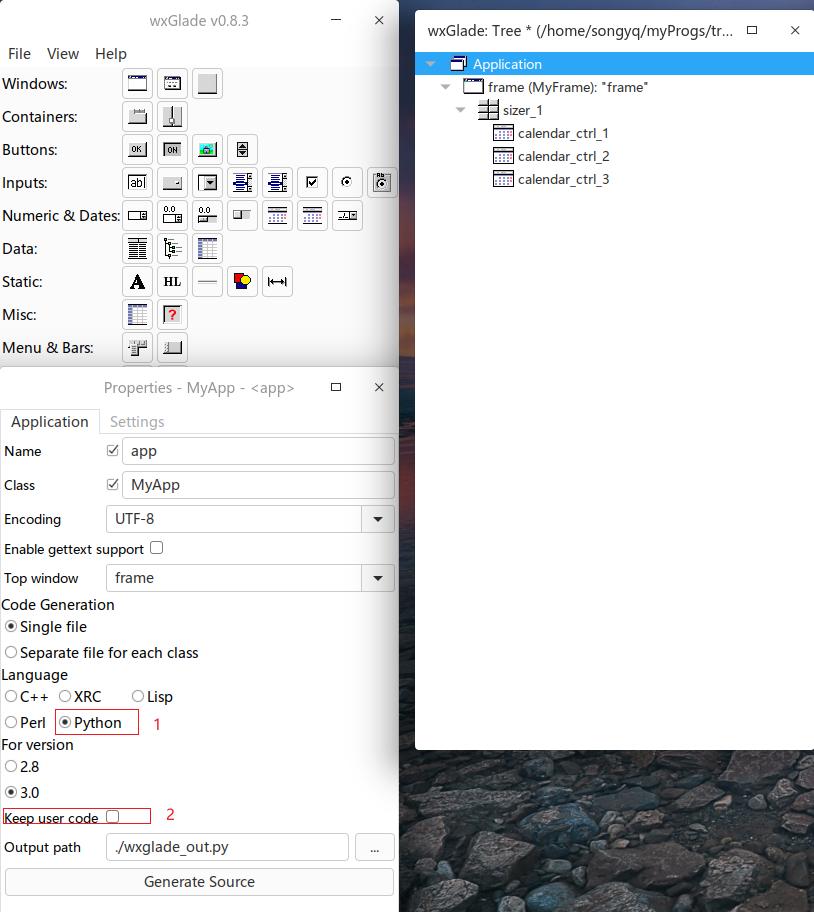This screenshot has width=814, height=912.
Task: Insert an ON Toggle Button widget
Action: pos(172,149)
